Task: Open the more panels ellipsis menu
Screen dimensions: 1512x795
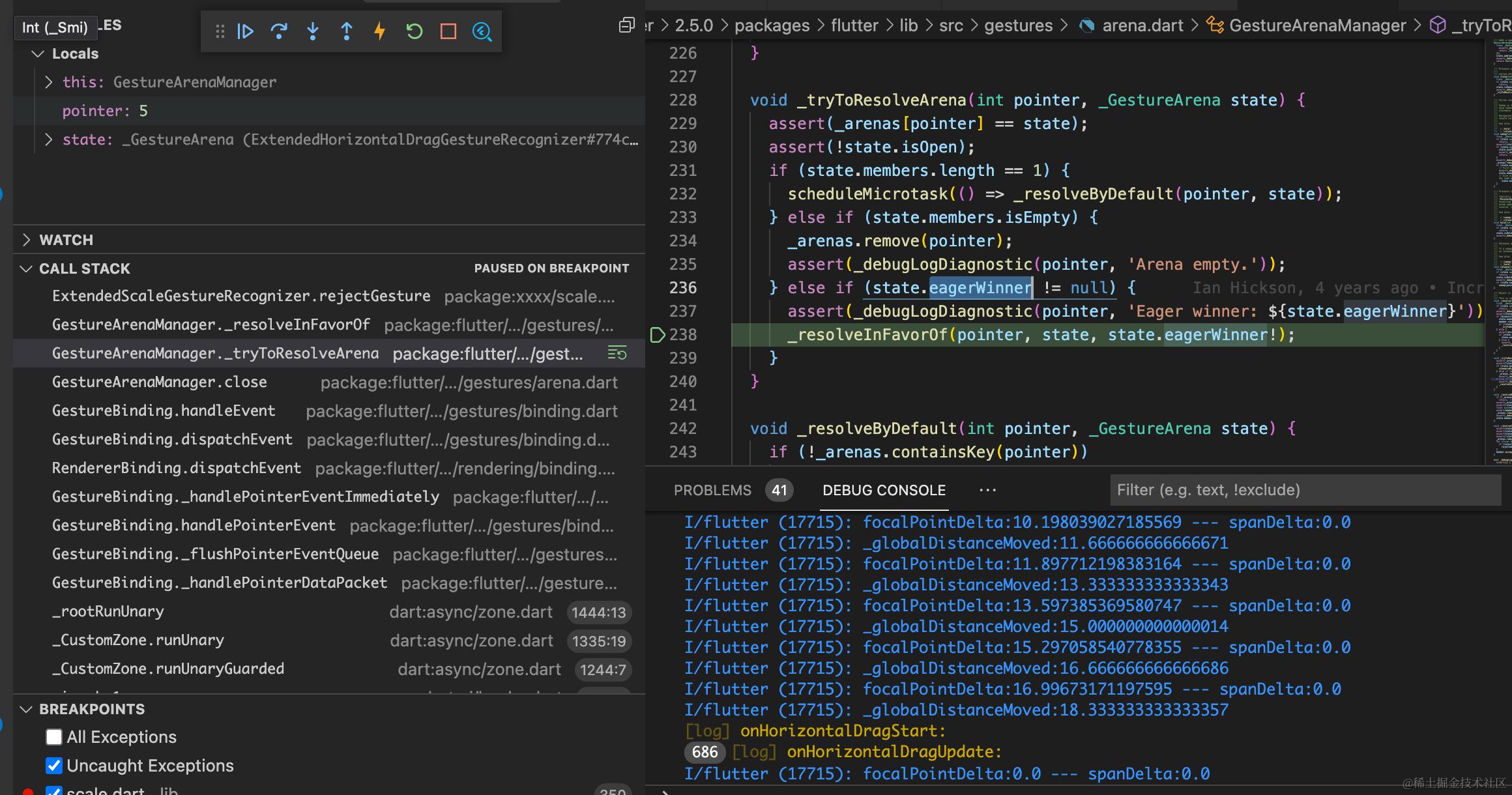Action: (988, 490)
